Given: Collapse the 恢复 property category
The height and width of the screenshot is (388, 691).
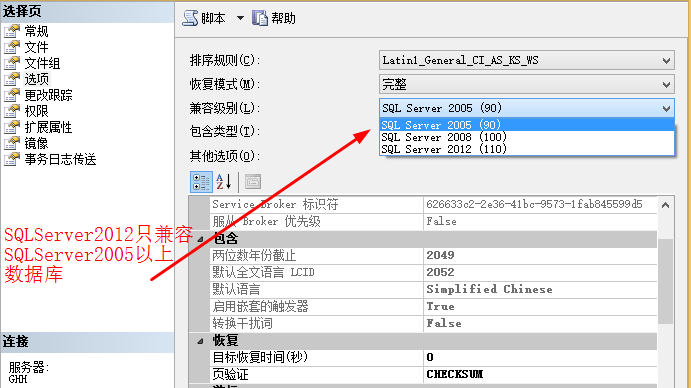Looking at the screenshot, I should (201, 341).
